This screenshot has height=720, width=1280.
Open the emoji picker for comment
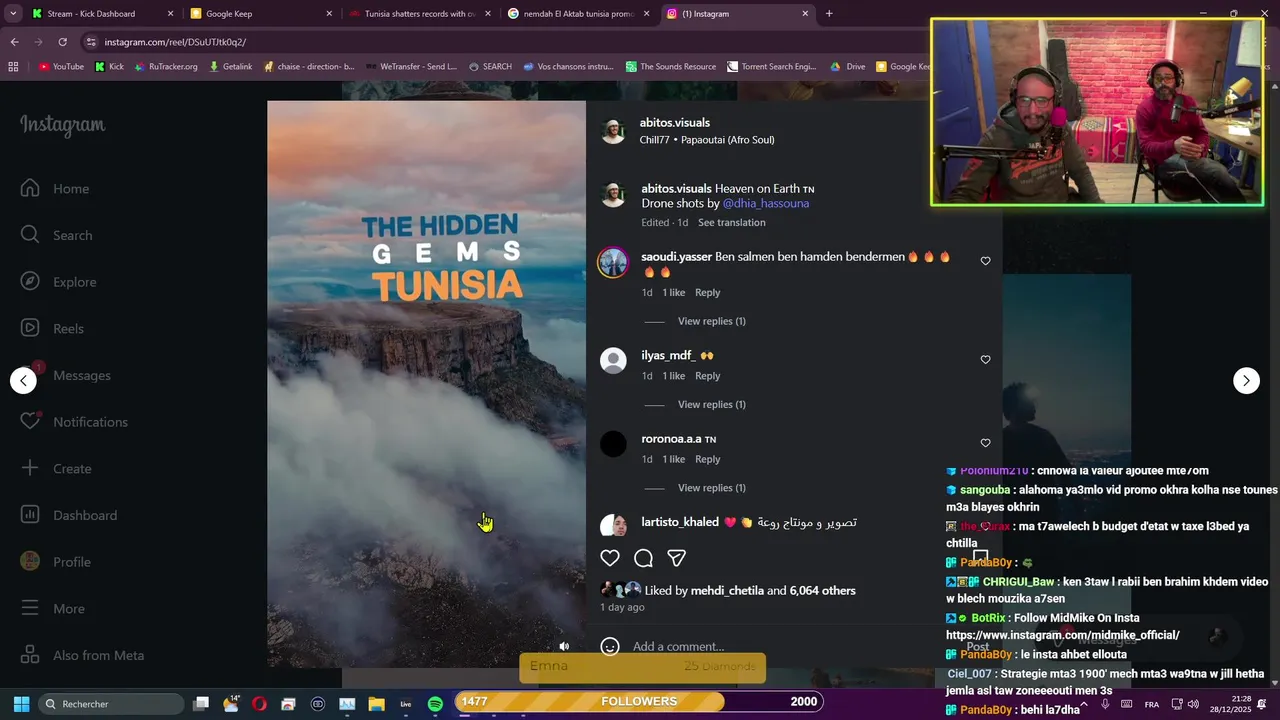610,647
